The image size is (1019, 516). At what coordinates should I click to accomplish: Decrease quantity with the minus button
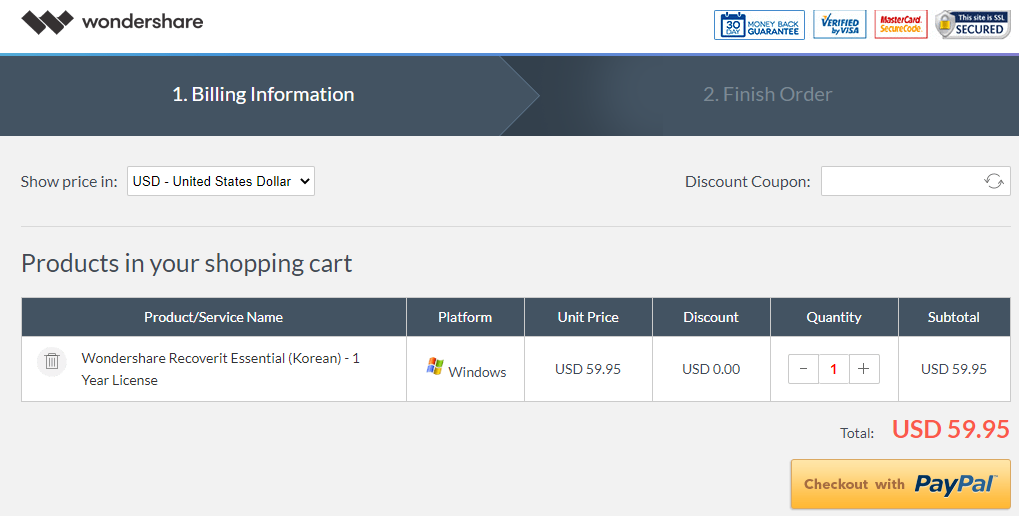[803, 369]
